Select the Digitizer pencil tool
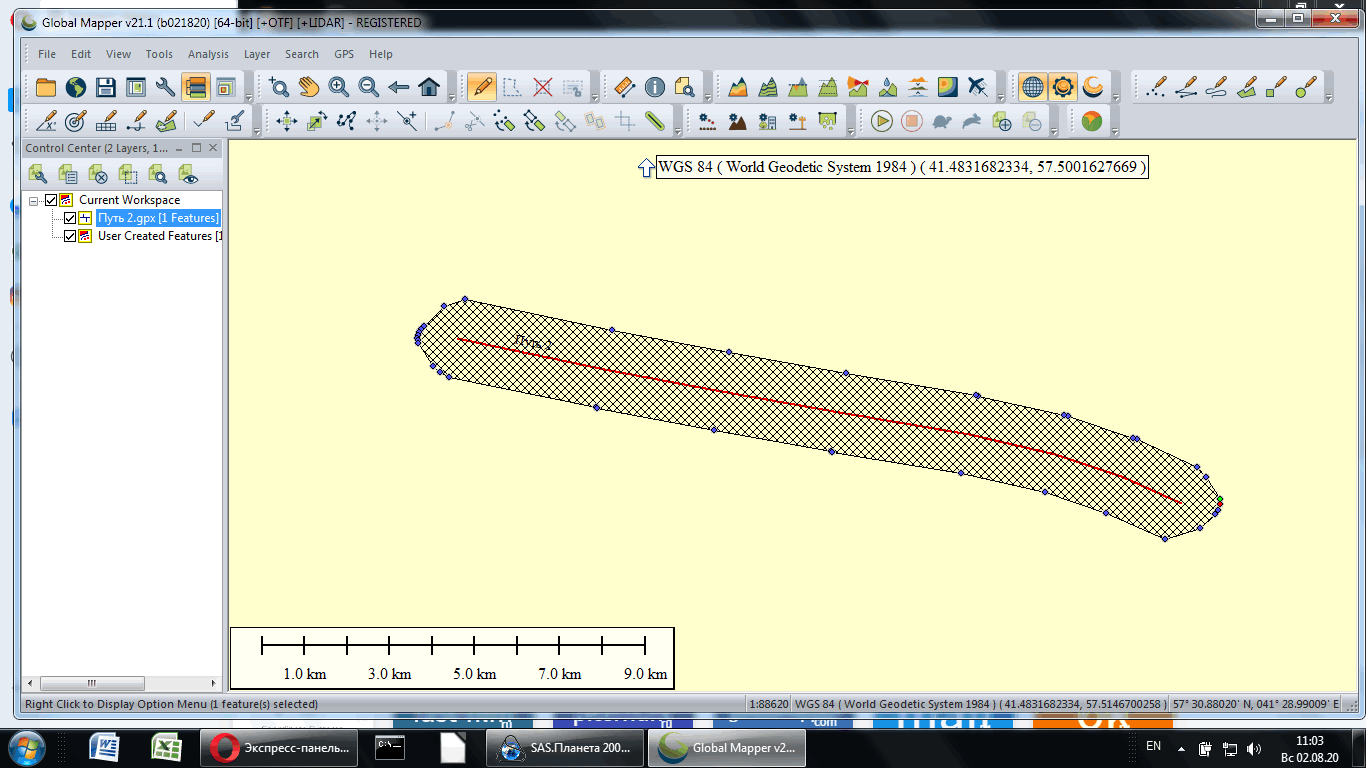The image size is (1366, 768). [x=481, y=87]
